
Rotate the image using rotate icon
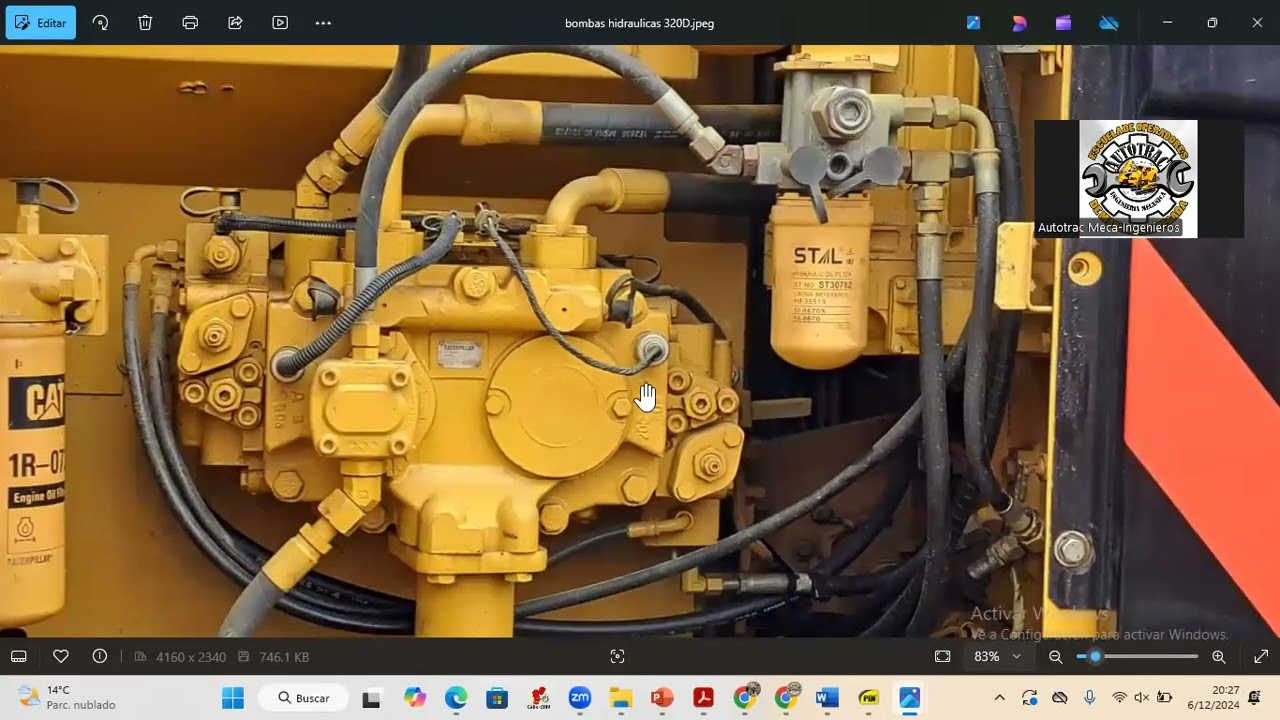(100, 23)
